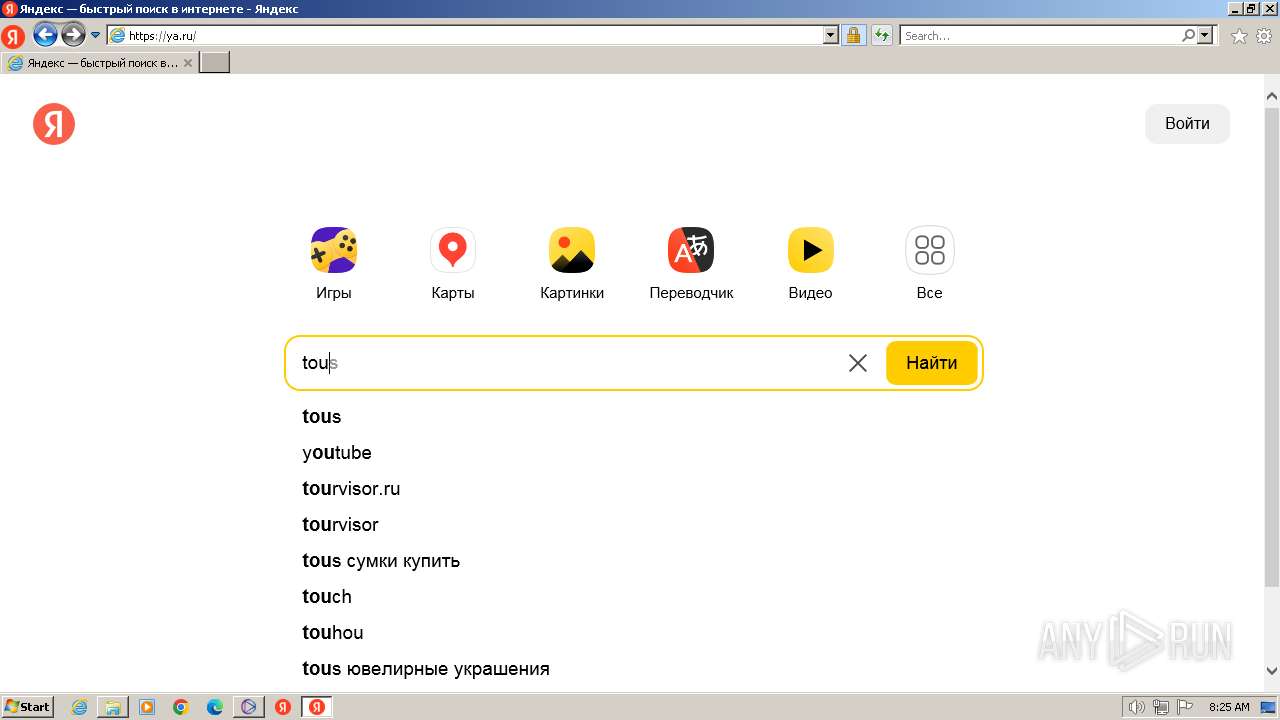Click the scrollbar up arrow
Image resolution: width=1280 pixels, height=720 pixels.
pos(1272,96)
